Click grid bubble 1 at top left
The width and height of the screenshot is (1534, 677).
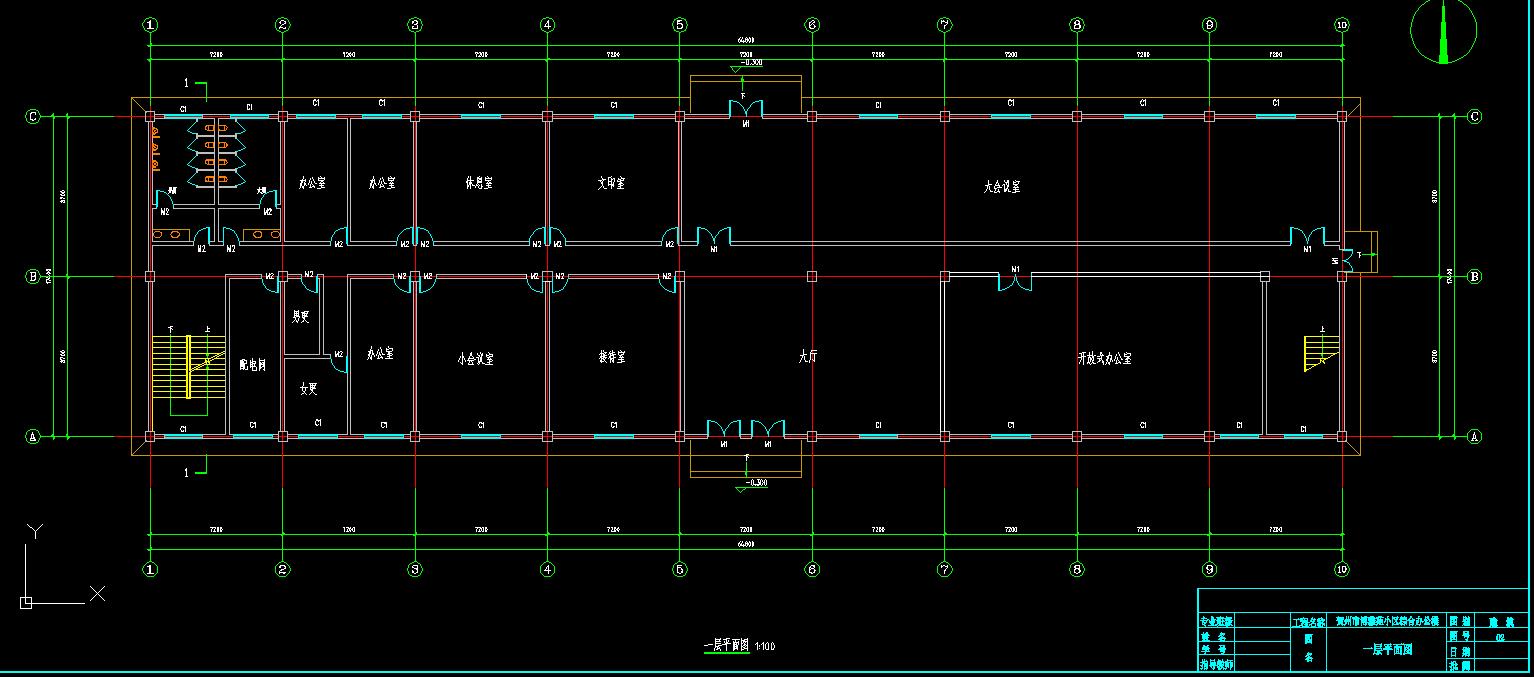(150, 24)
